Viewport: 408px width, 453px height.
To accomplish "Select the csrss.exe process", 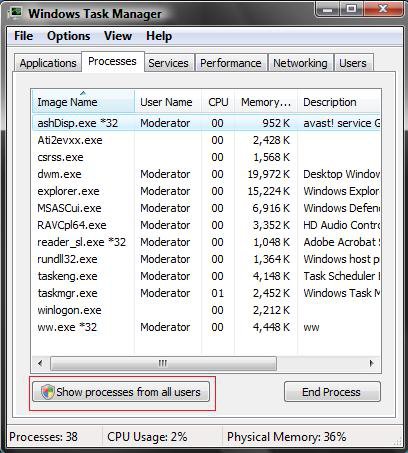I will (206, 157).
